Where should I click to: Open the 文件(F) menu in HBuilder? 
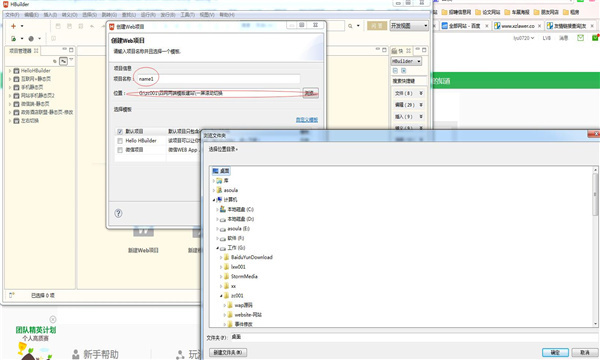point(12,15)
